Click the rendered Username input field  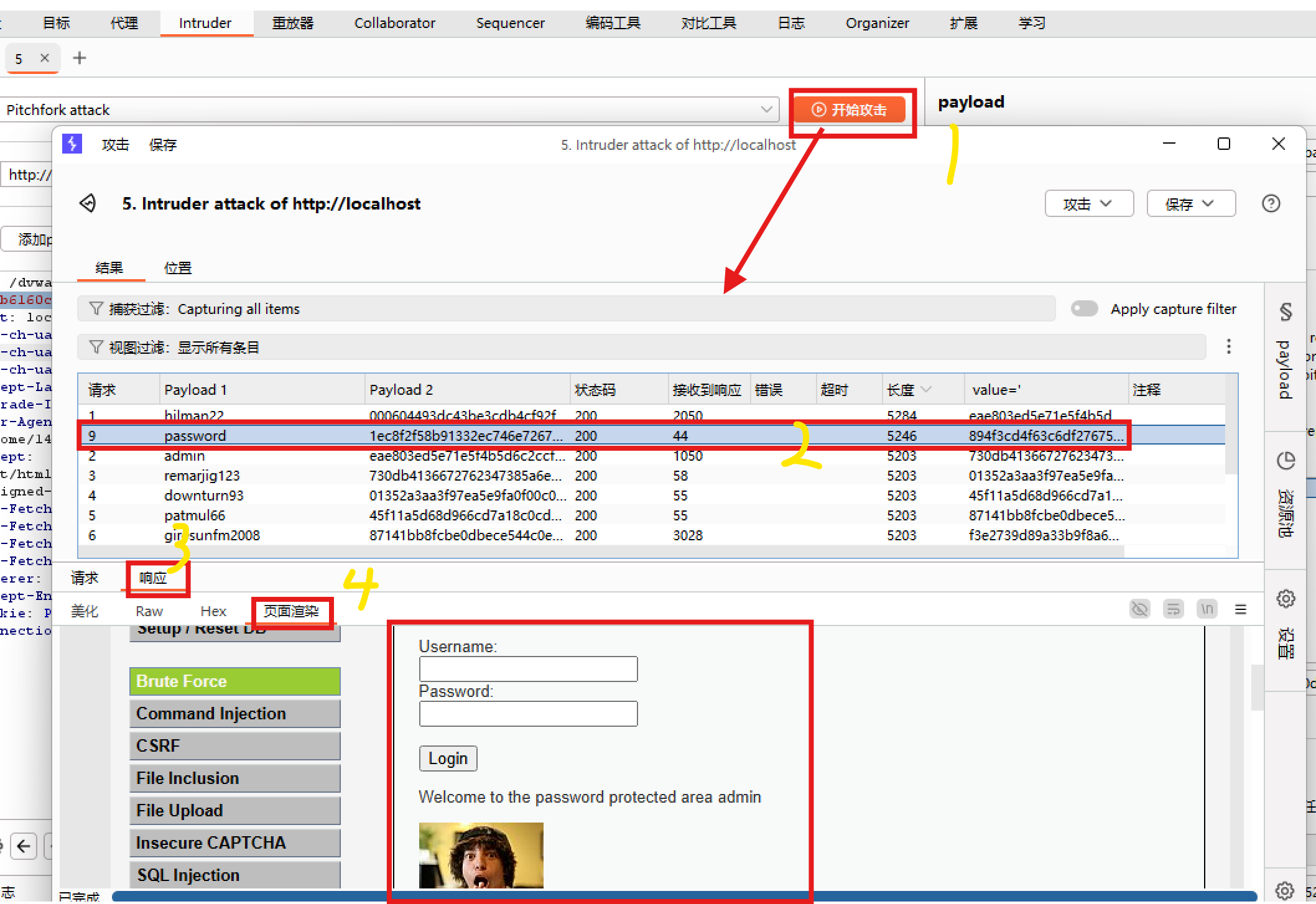528,669
